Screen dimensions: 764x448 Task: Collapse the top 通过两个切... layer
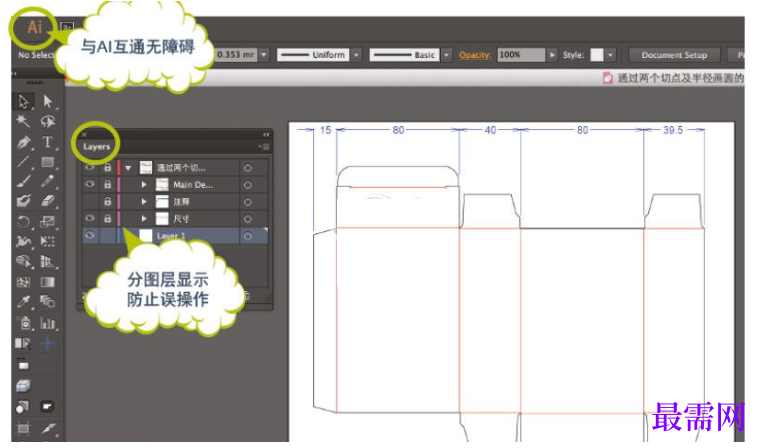click(128, 168)
